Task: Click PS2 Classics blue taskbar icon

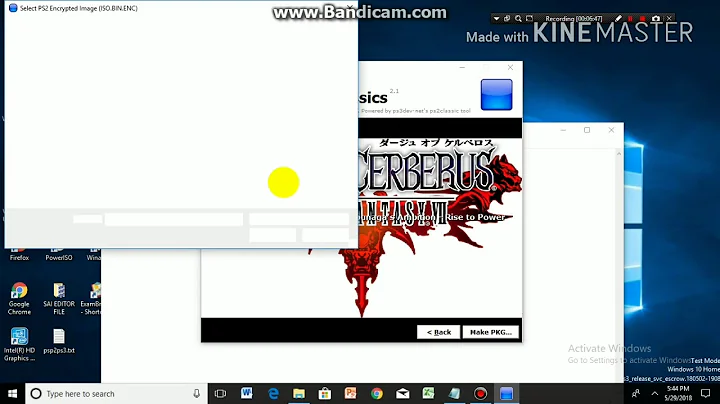Action: pyautogui.click(x=506, y=393)
